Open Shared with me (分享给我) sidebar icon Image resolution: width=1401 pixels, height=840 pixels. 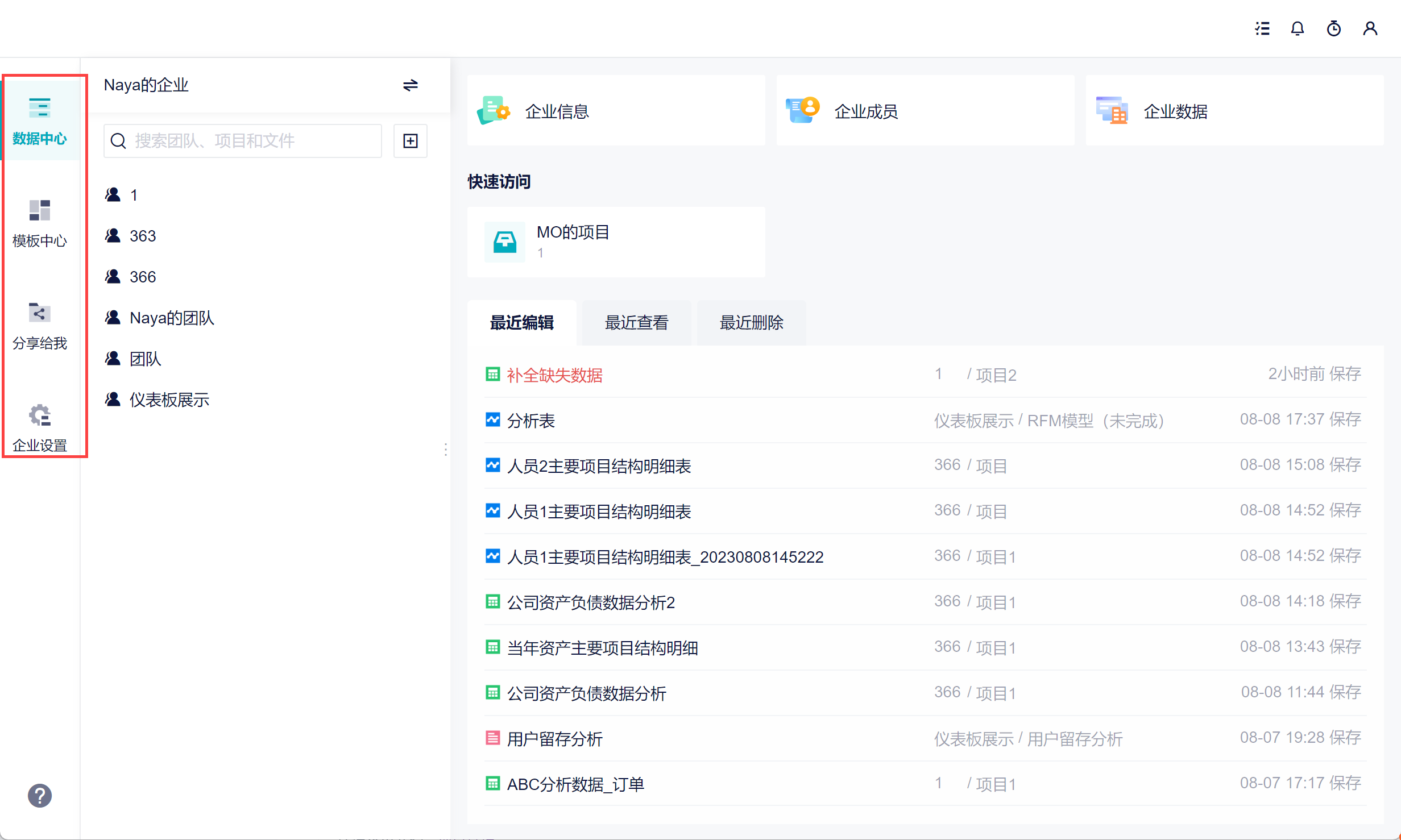point(40,325)
